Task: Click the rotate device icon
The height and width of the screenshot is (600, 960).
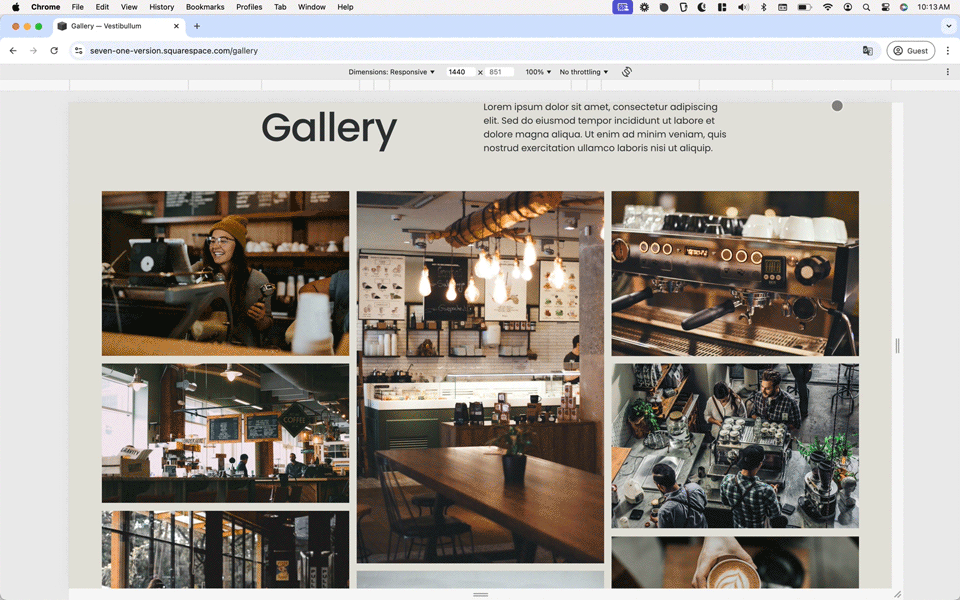Action: pyautogui.click(x=627, y=72)
